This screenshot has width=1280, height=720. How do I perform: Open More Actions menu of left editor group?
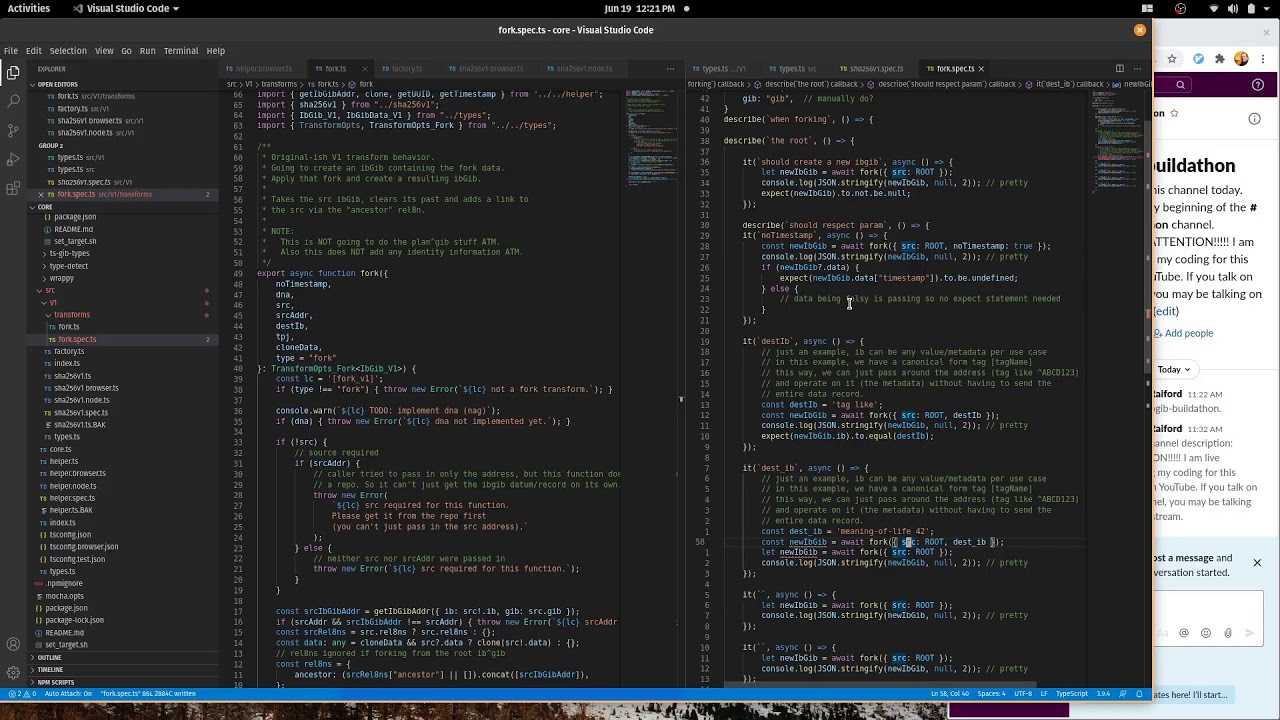[670, 68]
